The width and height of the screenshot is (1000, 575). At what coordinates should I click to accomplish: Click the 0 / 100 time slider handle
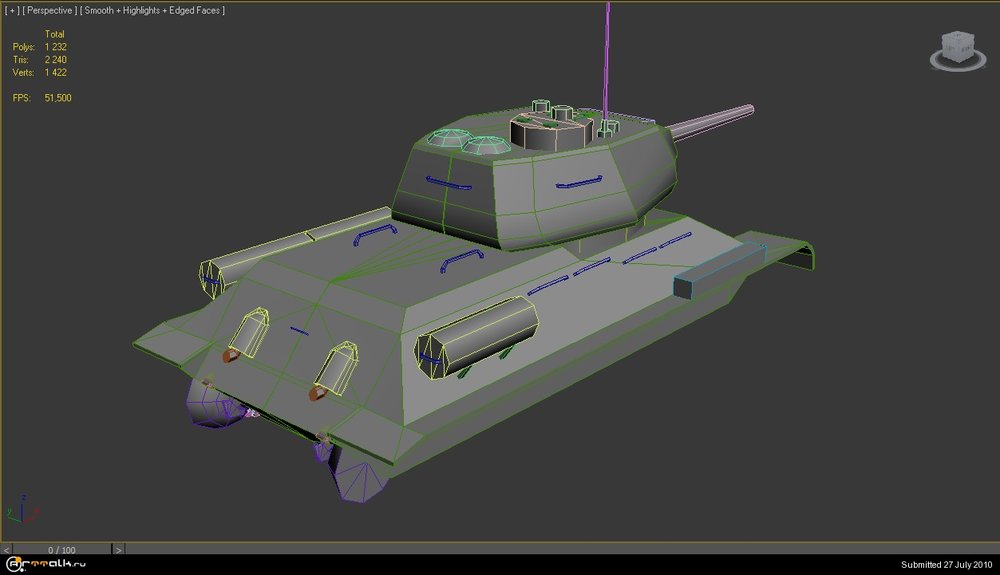(61, 549)
